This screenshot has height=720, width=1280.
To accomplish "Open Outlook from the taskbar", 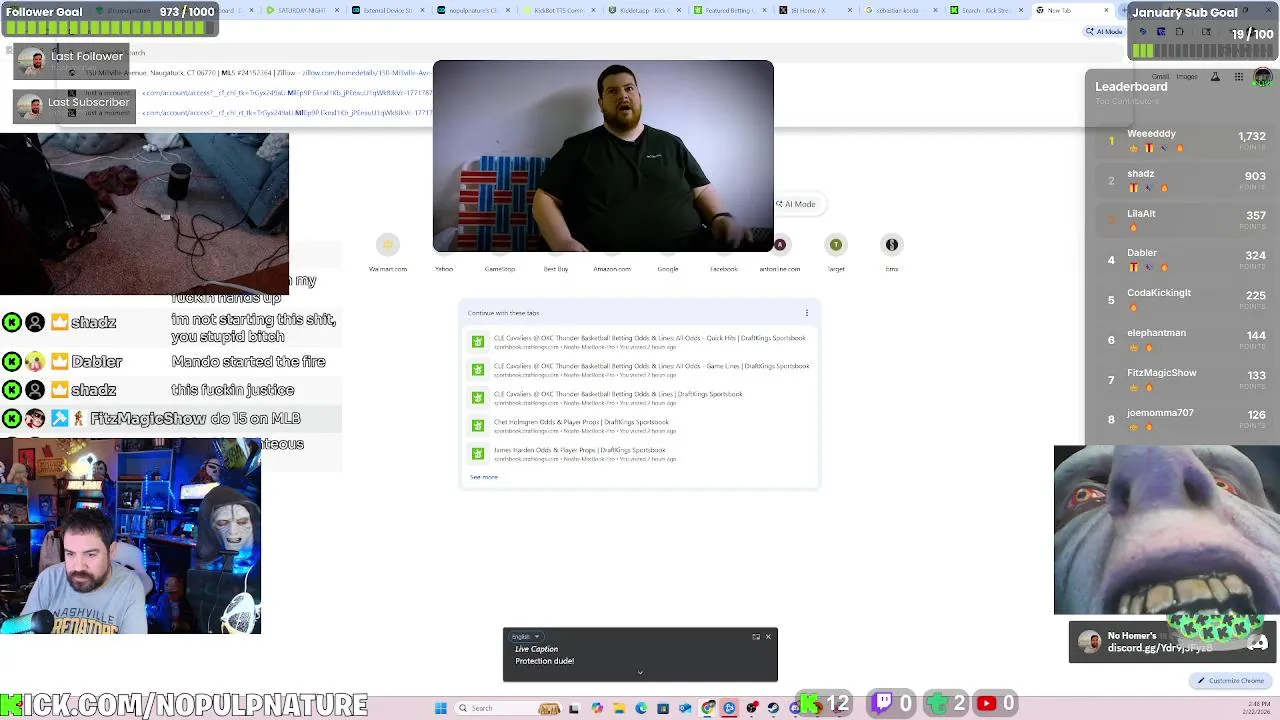I will coord(685,708).
